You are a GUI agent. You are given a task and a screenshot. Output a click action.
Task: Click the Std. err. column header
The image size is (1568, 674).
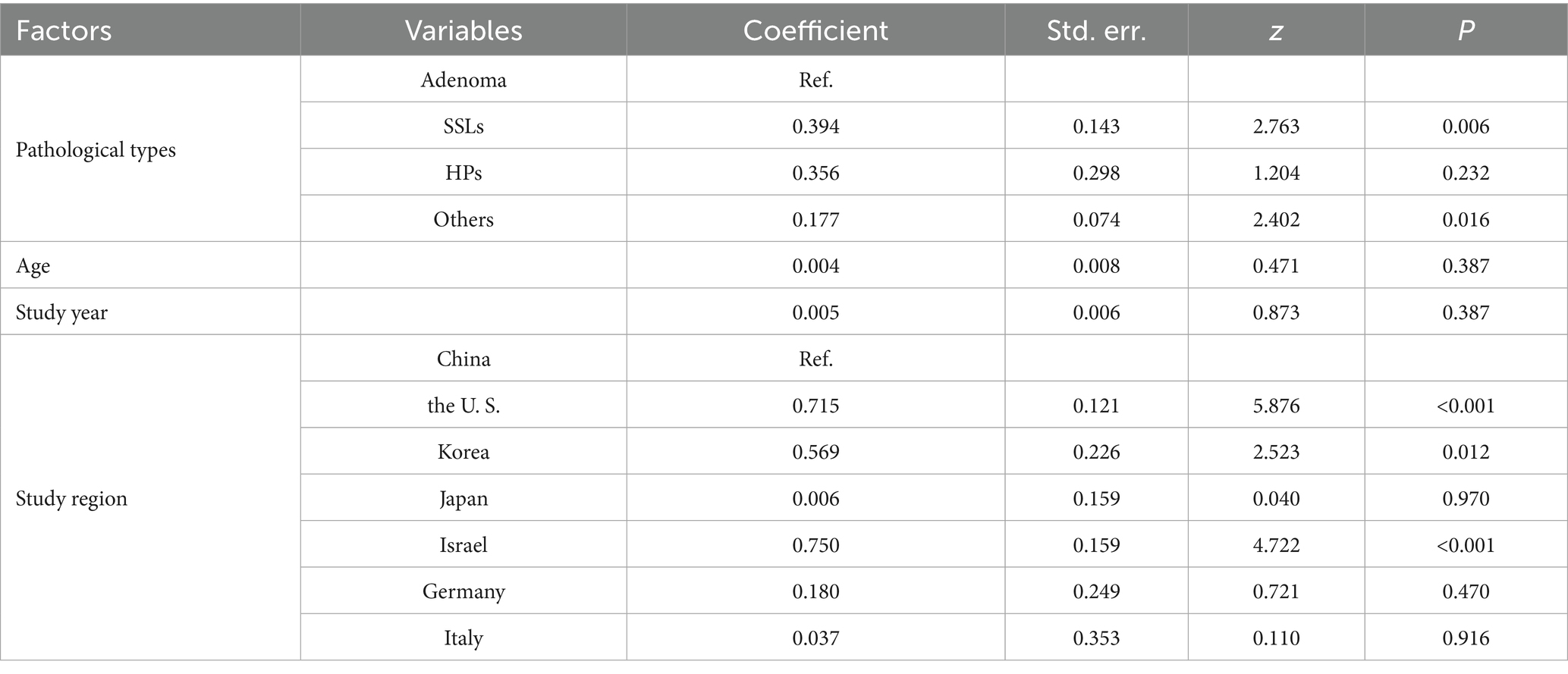click(1096, 30)
